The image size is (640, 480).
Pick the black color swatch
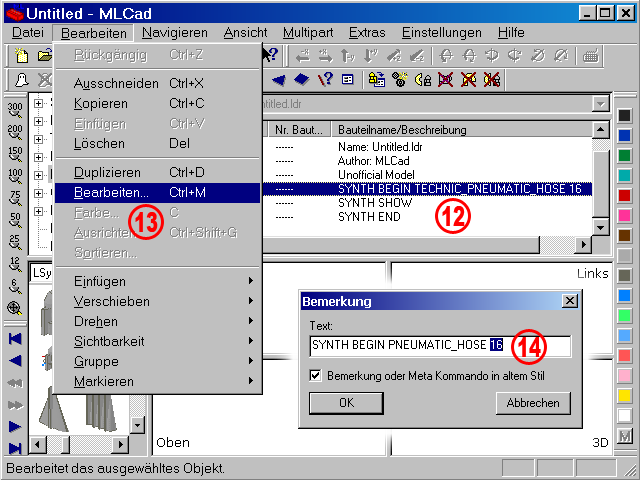pyautogui.click(x=624, y=116)
